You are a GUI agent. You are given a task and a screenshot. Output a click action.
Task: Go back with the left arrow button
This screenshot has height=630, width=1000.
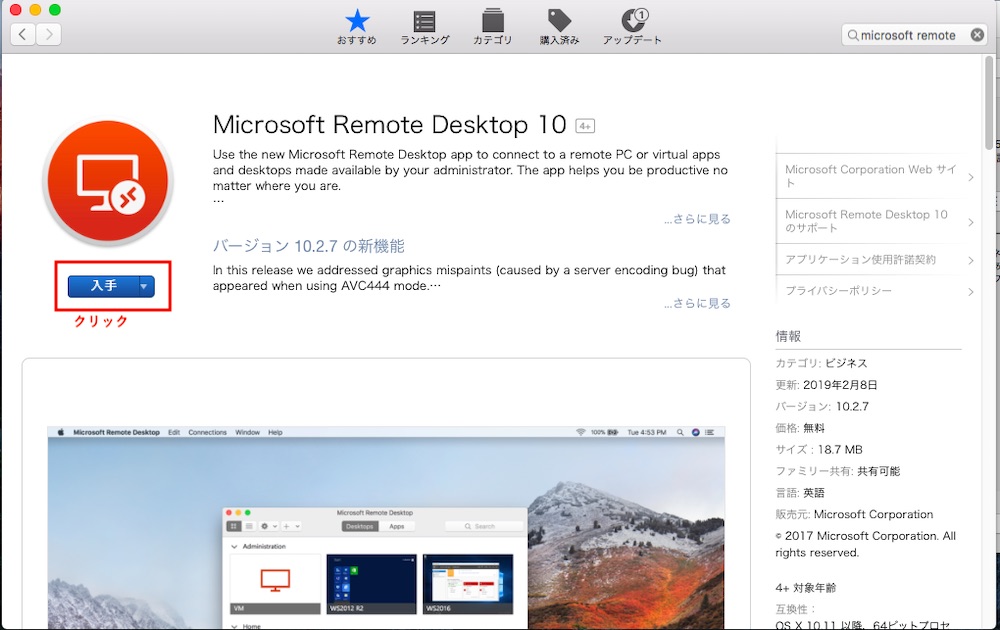tap(23, 34)
